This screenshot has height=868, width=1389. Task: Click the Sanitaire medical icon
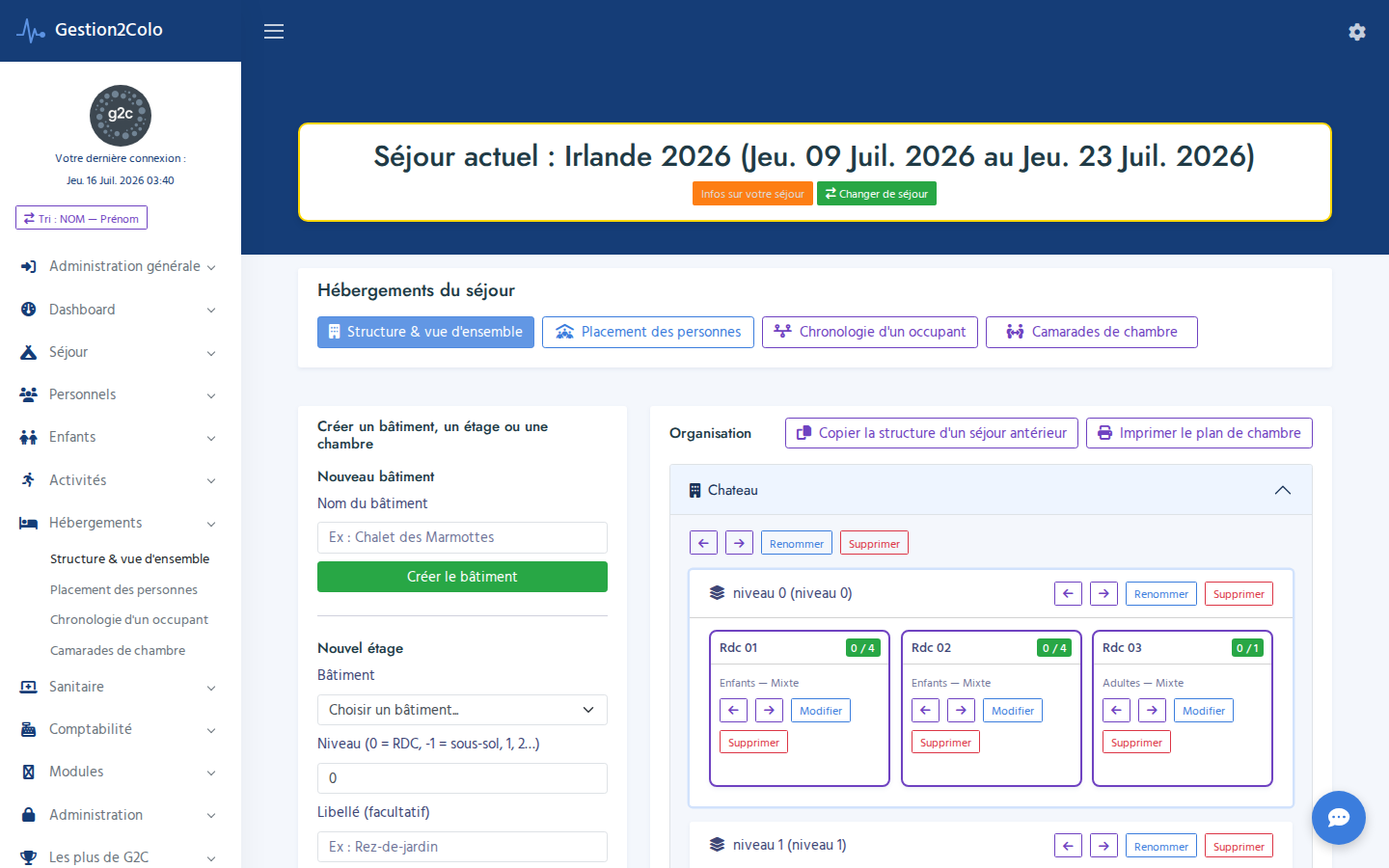pyautogui.click(x=28, y=687)
